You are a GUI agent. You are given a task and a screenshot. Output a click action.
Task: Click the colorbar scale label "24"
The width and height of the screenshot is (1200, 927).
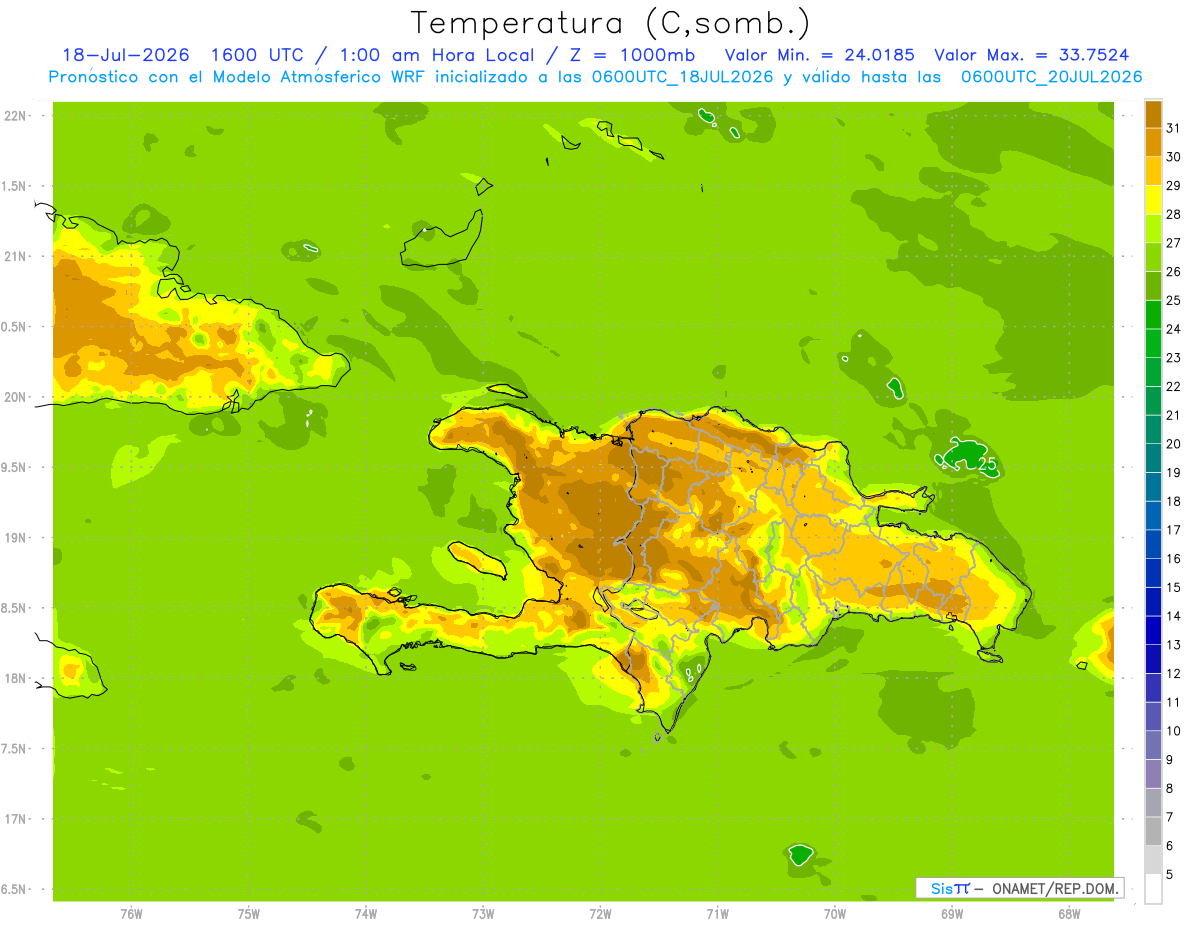click(x=1173, y=329)
